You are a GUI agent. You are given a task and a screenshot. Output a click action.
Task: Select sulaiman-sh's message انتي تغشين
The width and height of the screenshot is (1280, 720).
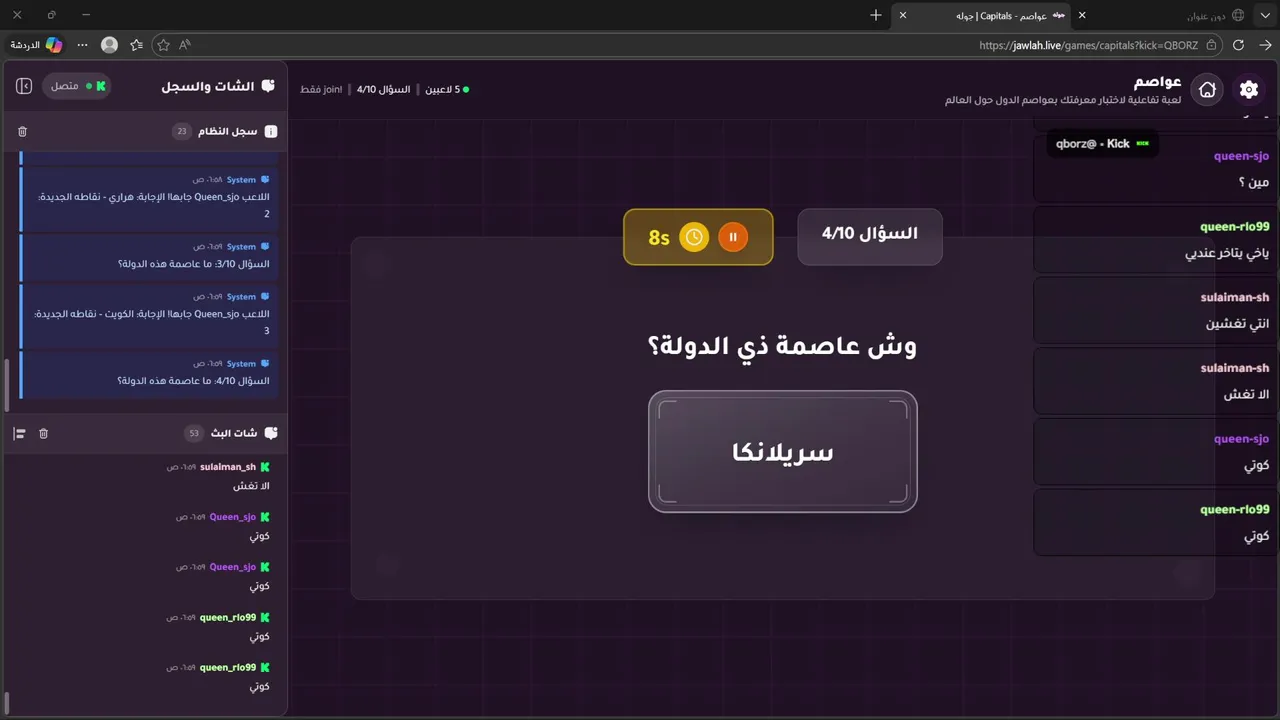click(1238, 323)
